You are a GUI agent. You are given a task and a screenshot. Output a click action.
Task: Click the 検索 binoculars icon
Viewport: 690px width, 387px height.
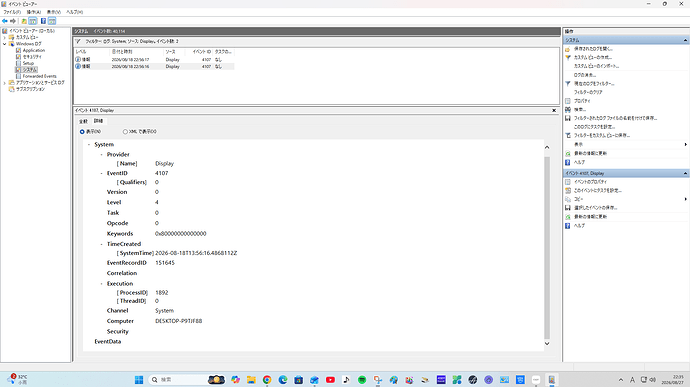click(568, 110)
